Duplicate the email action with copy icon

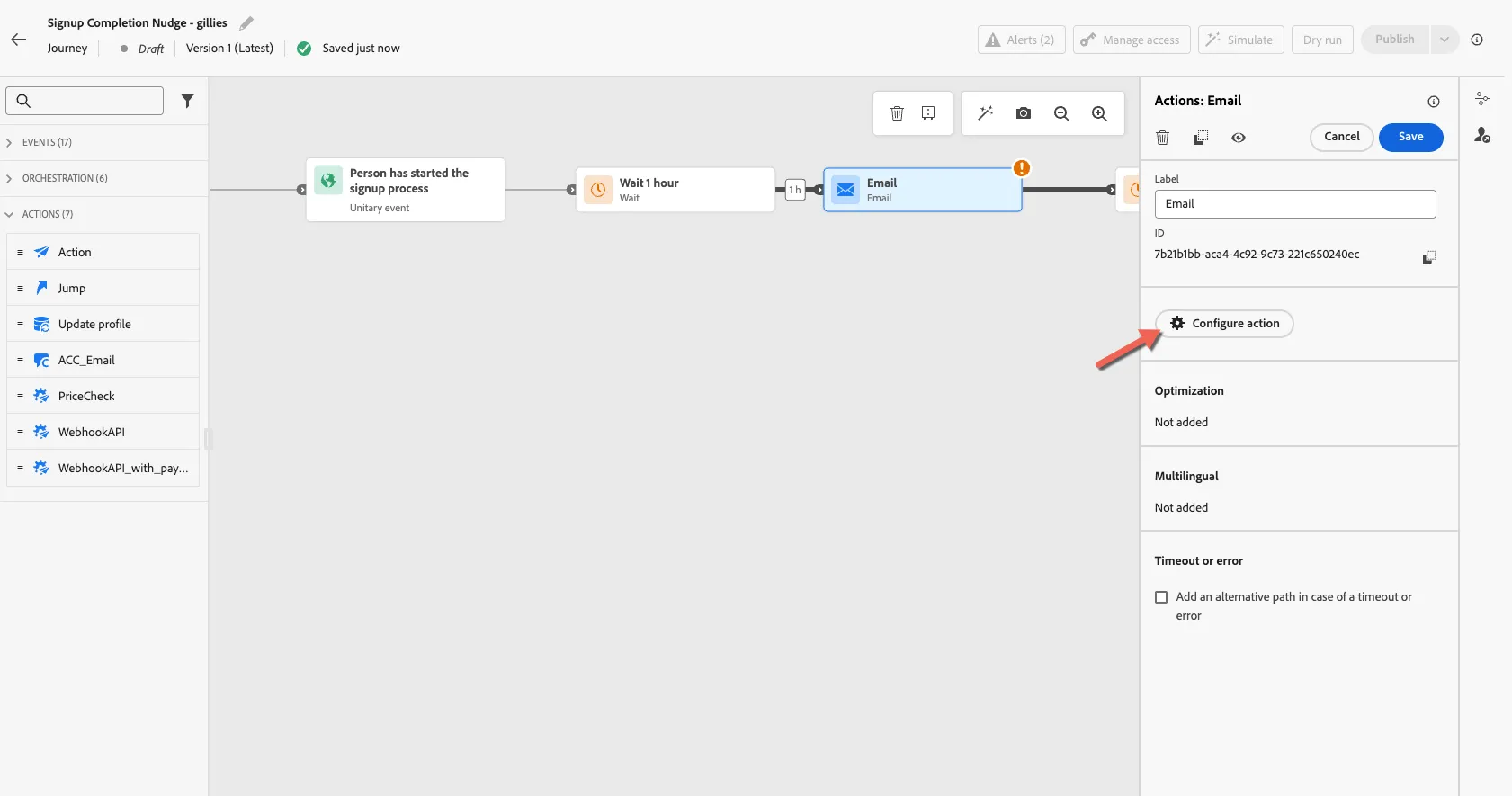point(1200,138)
